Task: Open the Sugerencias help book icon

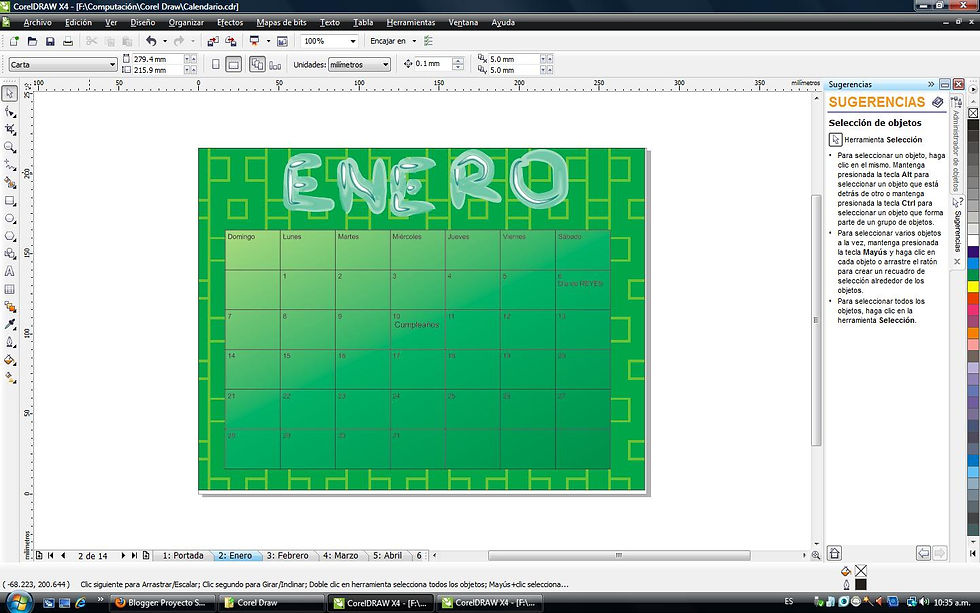Action: pyautogui.click(x=938, y=102)
